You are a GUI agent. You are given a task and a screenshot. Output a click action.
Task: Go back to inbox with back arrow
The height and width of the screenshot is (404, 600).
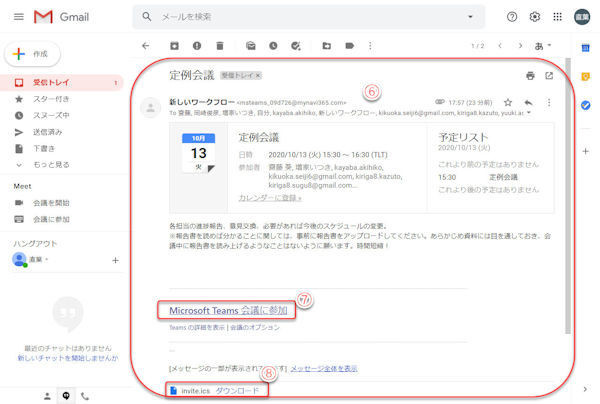(x=146, y=46)
